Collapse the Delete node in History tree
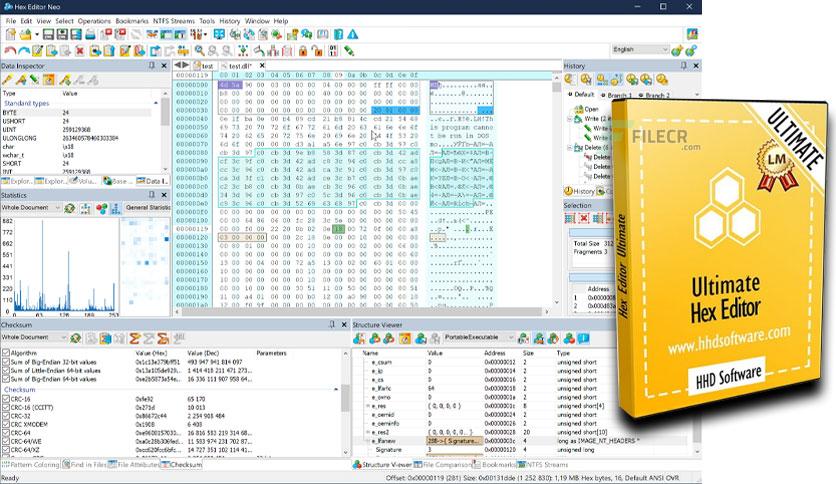836x484 pixels. coord(569,148)
